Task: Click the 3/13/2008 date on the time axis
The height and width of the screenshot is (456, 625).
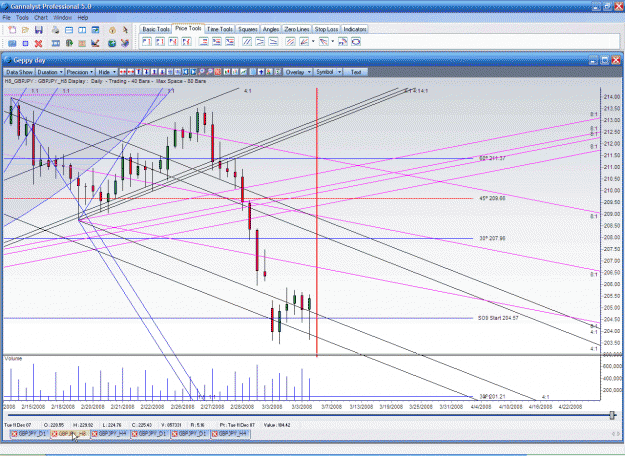Action: tap(362, 407)
